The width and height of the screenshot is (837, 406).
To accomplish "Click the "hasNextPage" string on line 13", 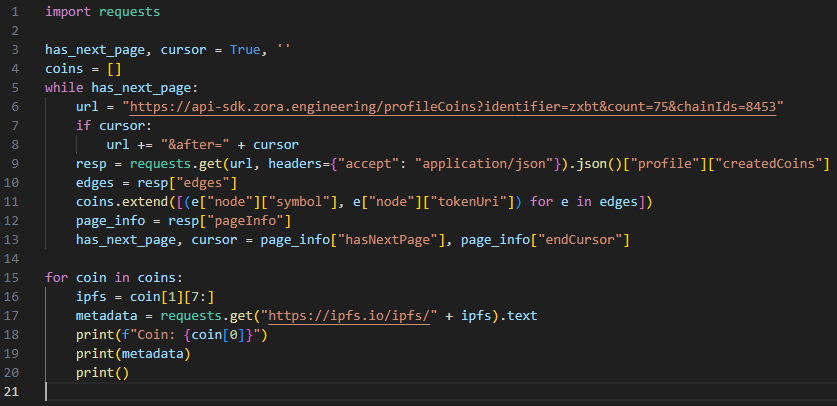I will 388,240.
